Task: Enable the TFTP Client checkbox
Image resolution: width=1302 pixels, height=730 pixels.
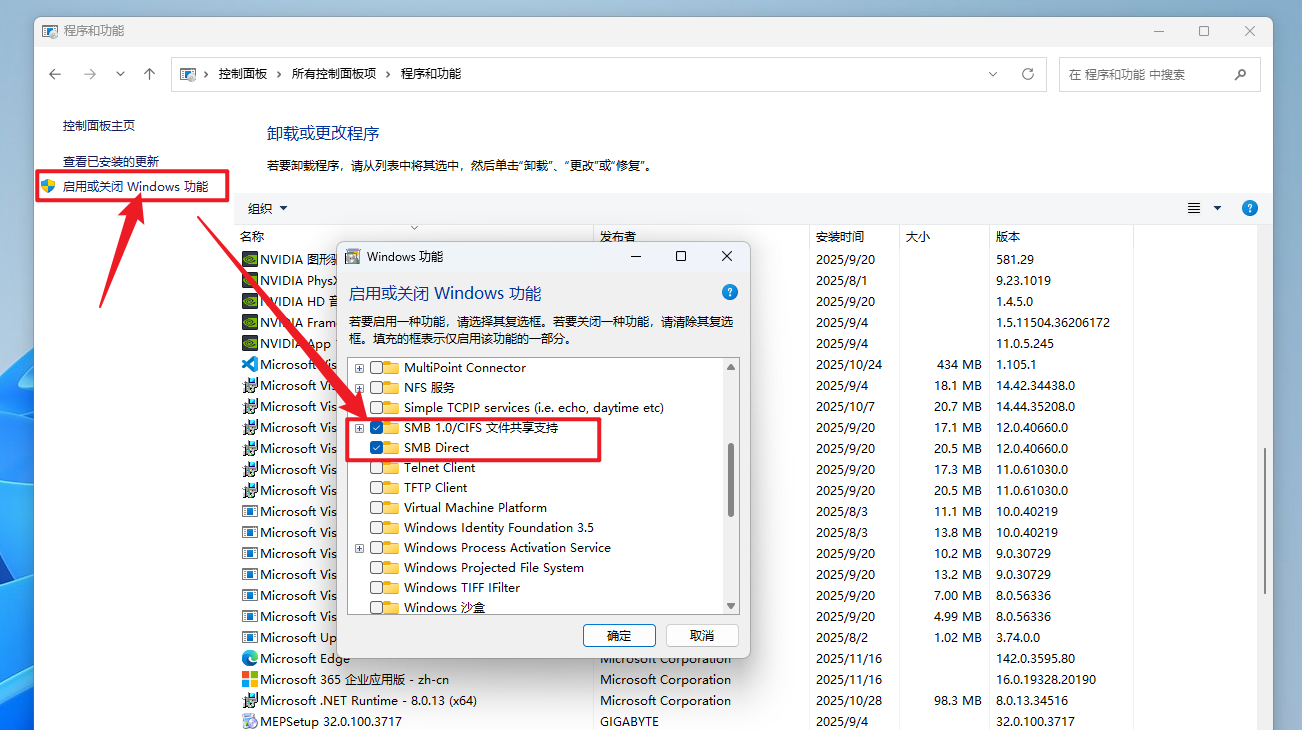Action: [x=377, y=487]
